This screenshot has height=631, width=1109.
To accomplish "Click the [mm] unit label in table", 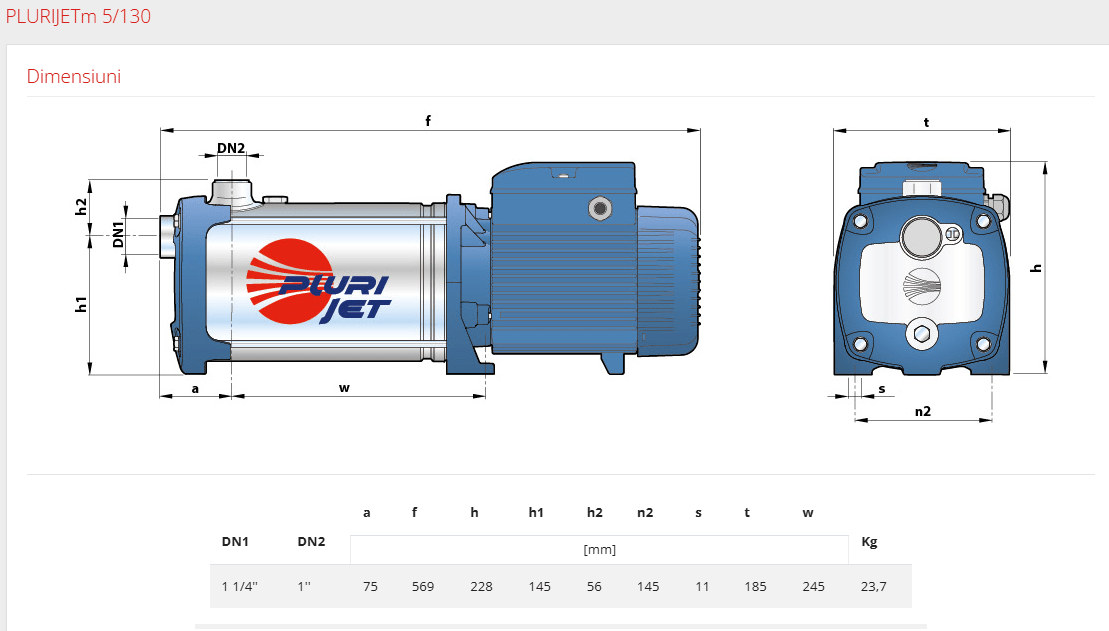I will pyautogui.click(x=599, y=549).
